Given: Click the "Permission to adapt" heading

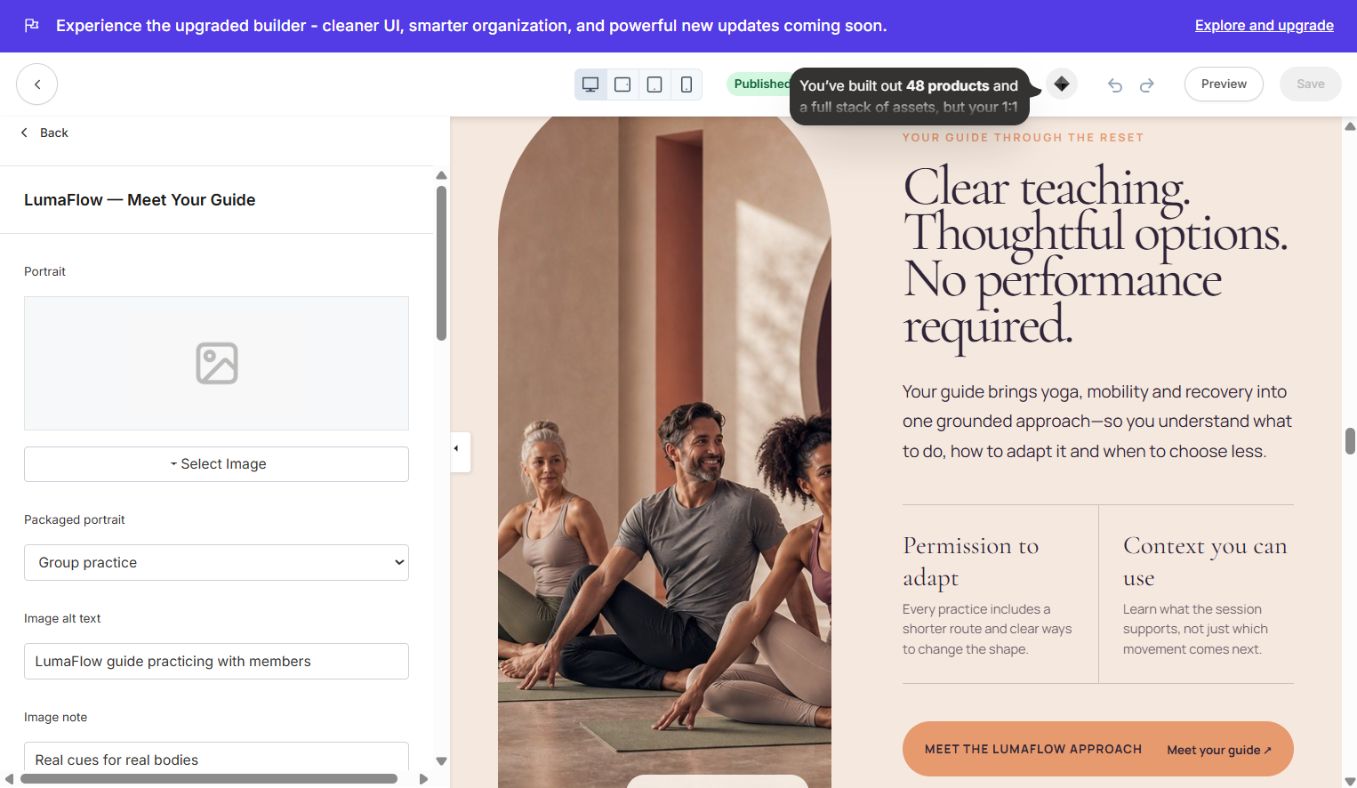Looking at the screenshot, I should [971, 561].
